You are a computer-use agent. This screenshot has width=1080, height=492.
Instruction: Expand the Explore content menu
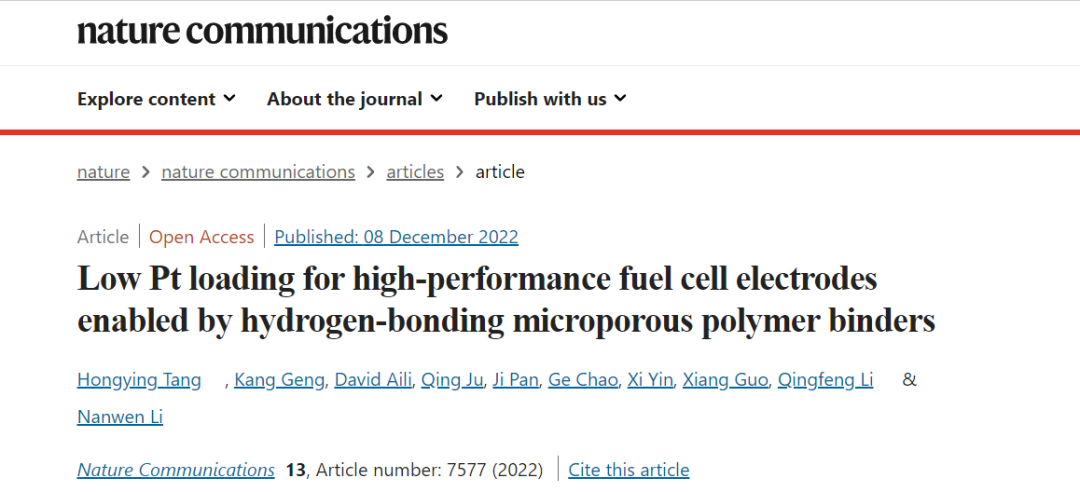(x=156, y=99)
